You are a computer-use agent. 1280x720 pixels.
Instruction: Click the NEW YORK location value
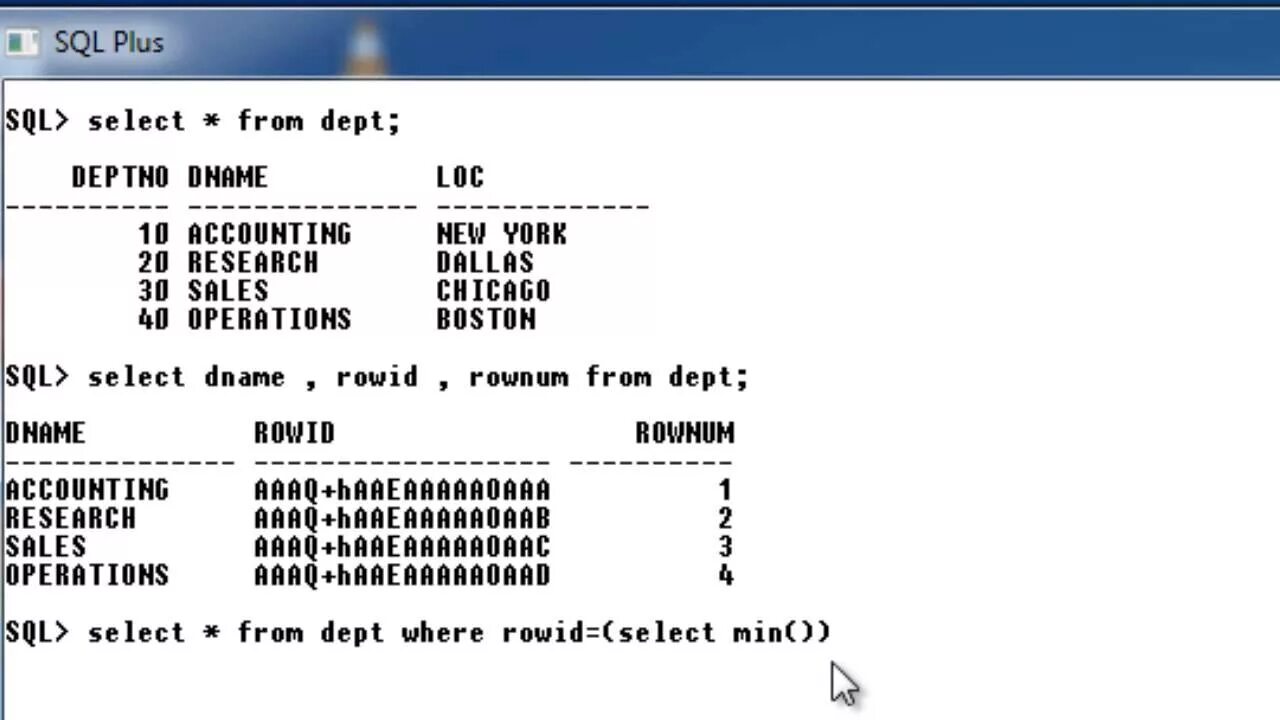point(502,234)
